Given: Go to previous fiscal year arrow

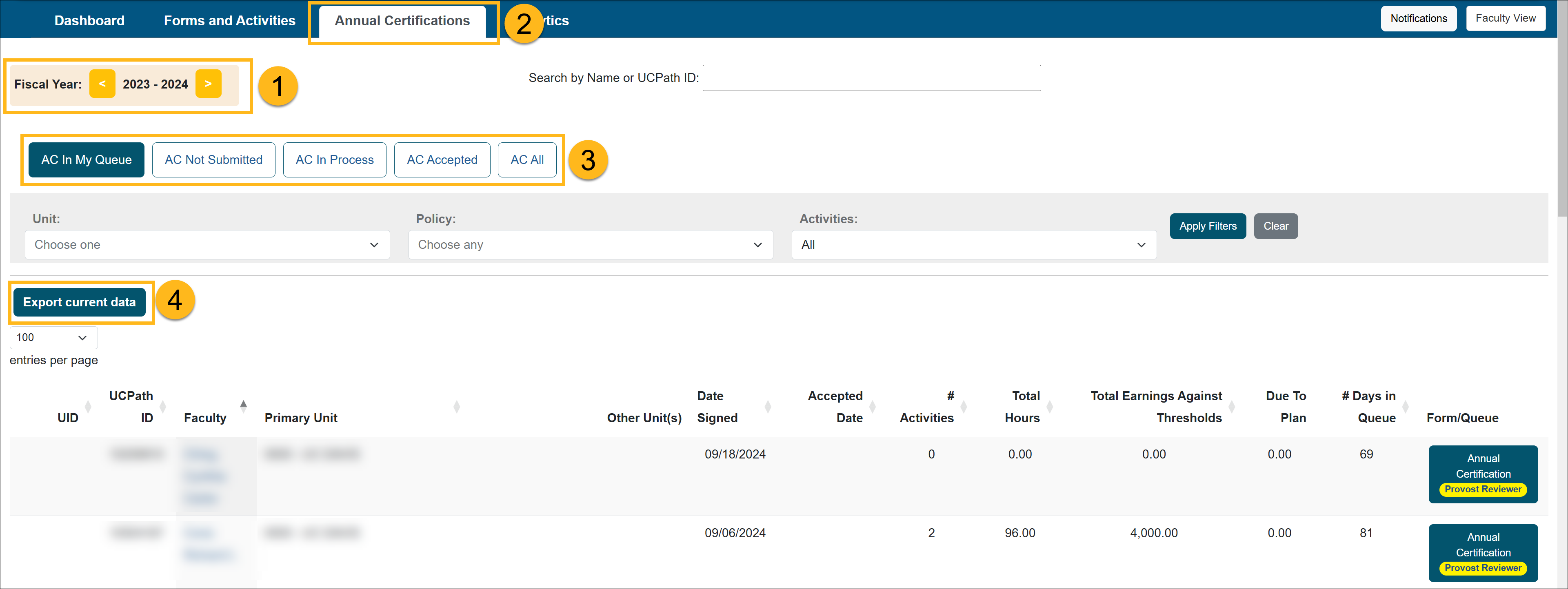Looking at the screenshot, I should [102, 84].
